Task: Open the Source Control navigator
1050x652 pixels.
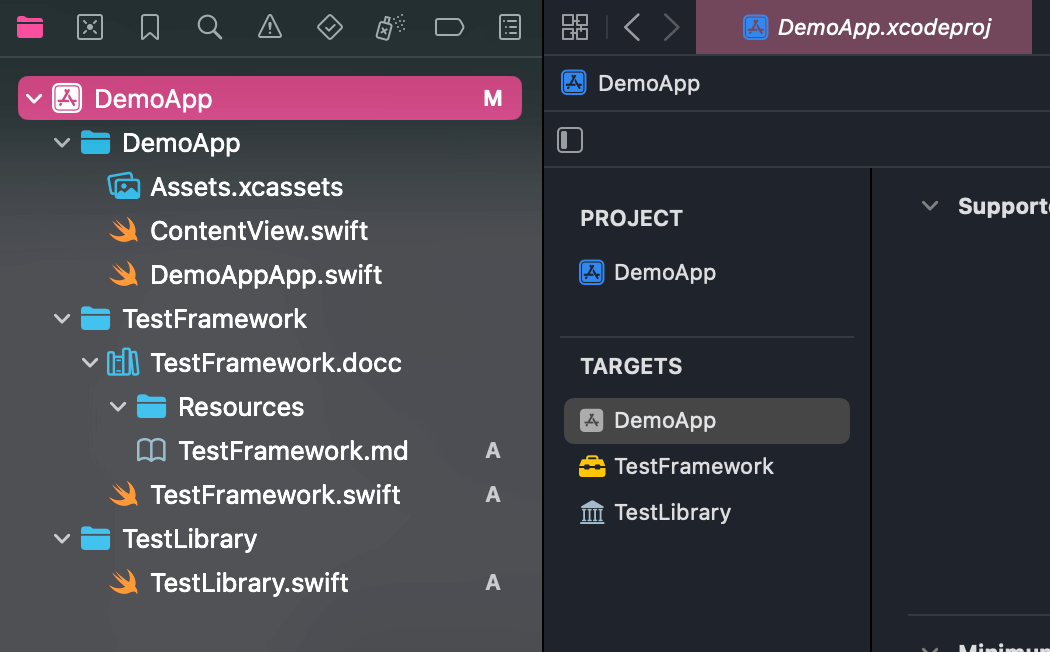Action: pos(90,27)
